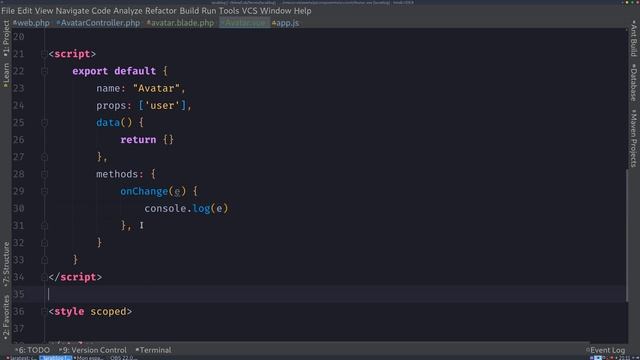The width and height of the screenshot is (640, 360).
Task: Open the Run menu
Action: click(209, 11)
